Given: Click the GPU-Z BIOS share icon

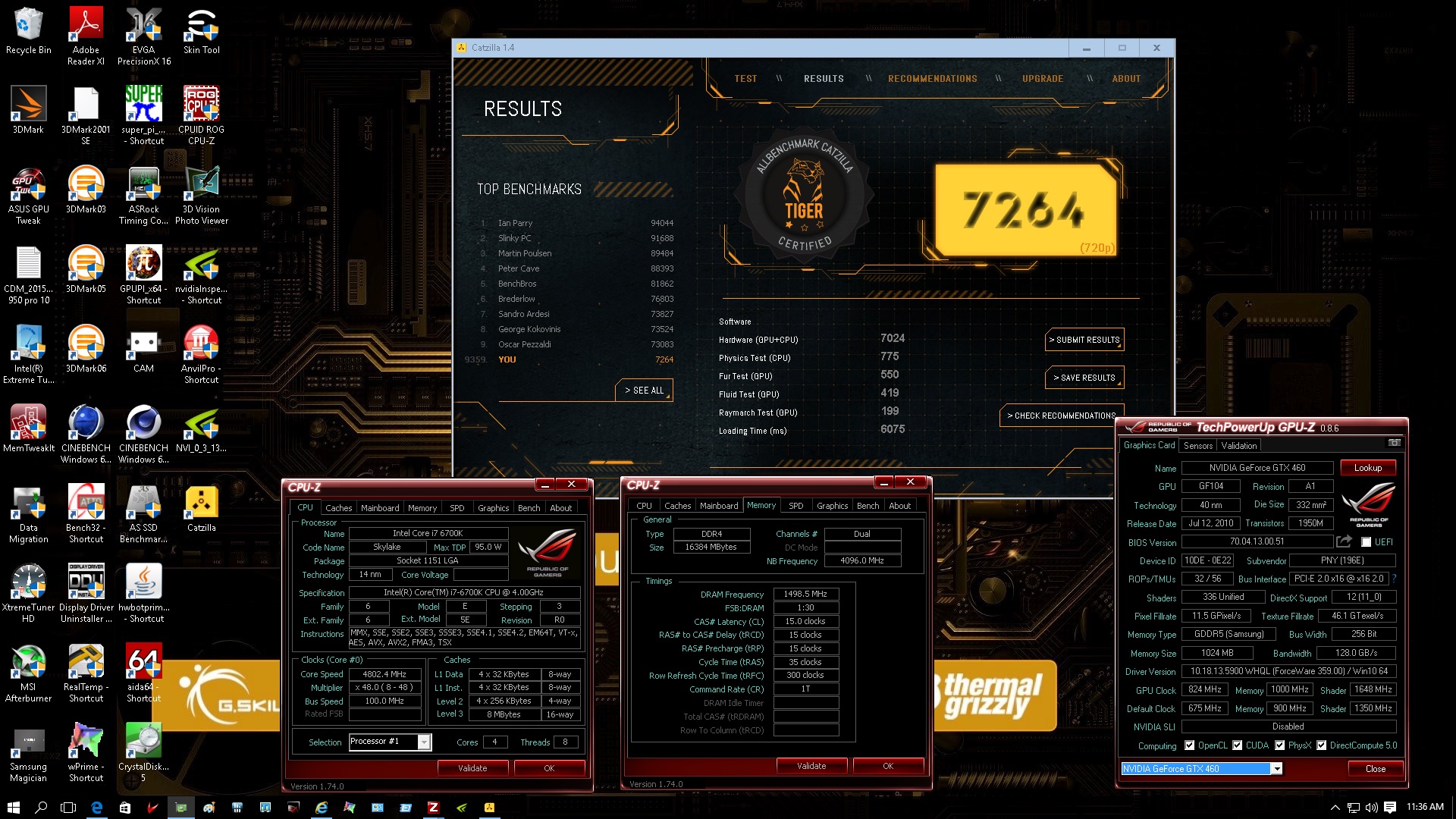Looking at the screenshot, I should point(1344,541).
